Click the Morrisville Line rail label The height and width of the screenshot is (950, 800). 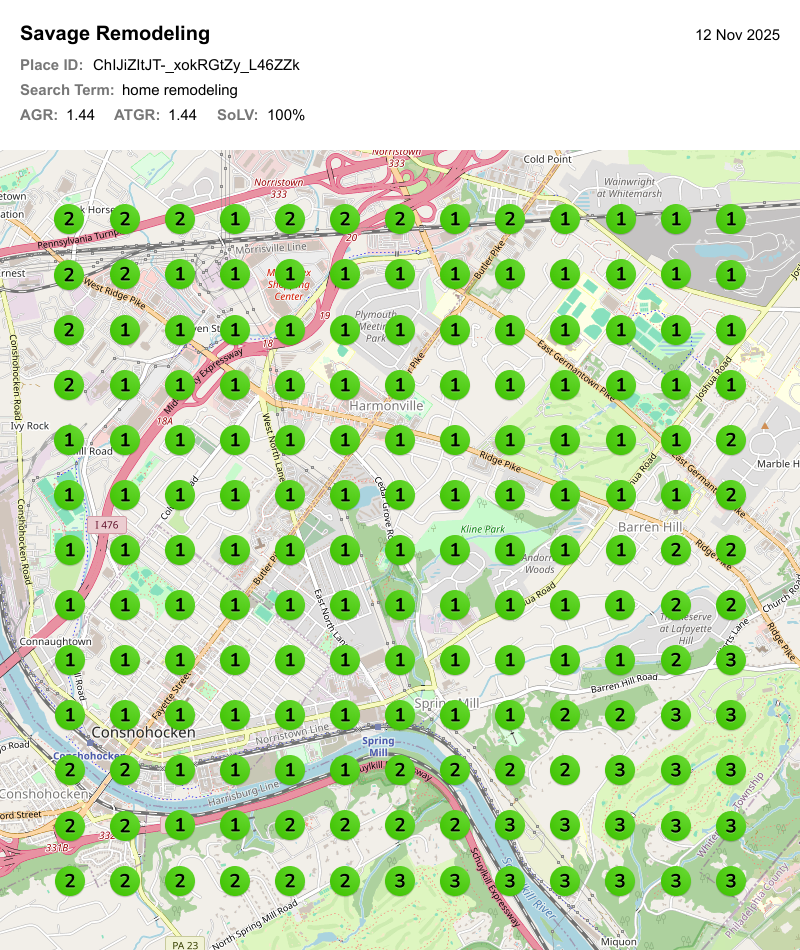(x=271, y=248)
